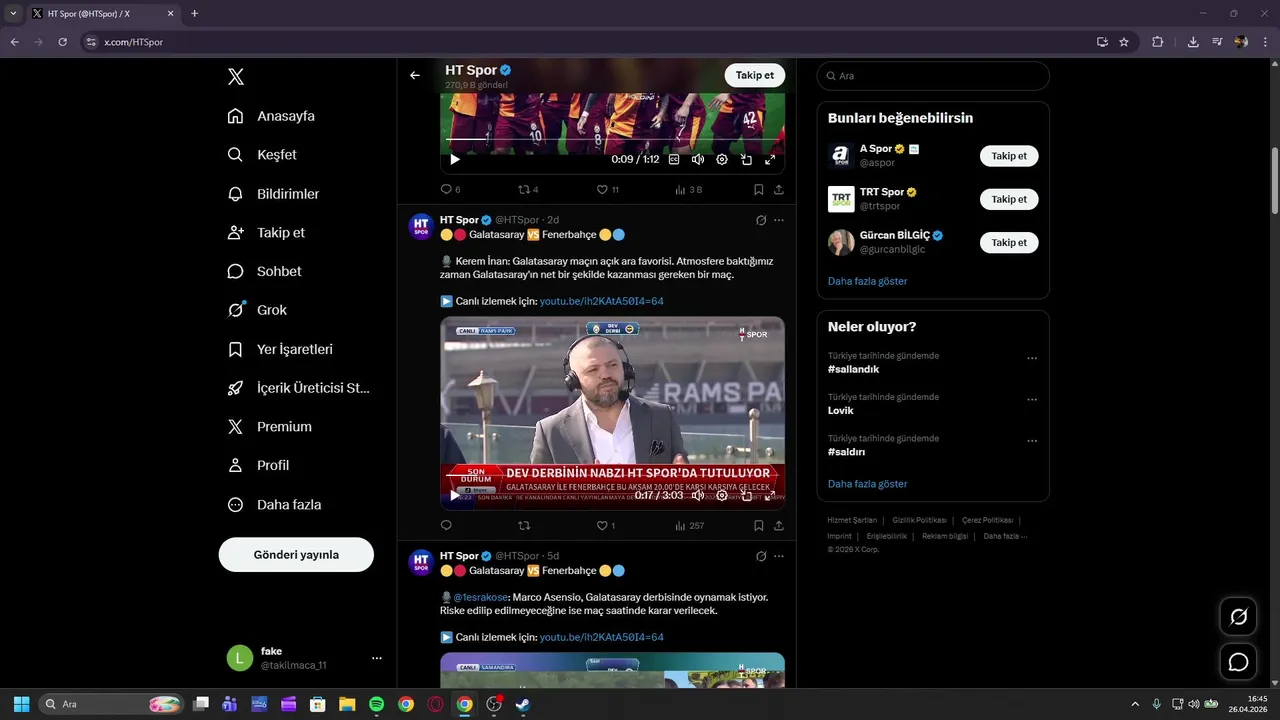Expand the Daha fazla menu
Screen dimensions: 1280x720
coord(274,505)
